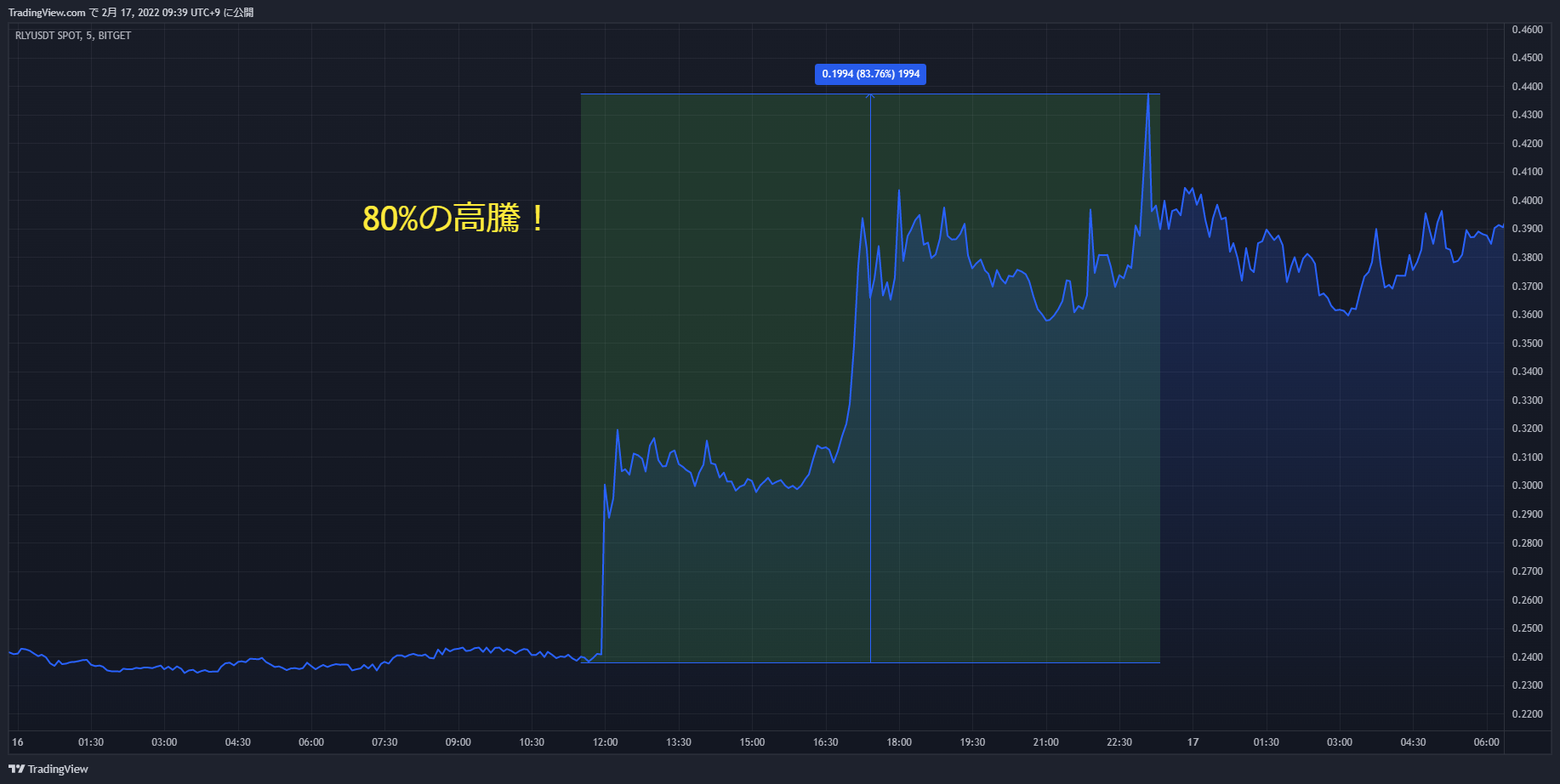1560x784 pixels.
Task: Click the 0.1994 (83.76%) measurement label
Action: coord(870,74)
